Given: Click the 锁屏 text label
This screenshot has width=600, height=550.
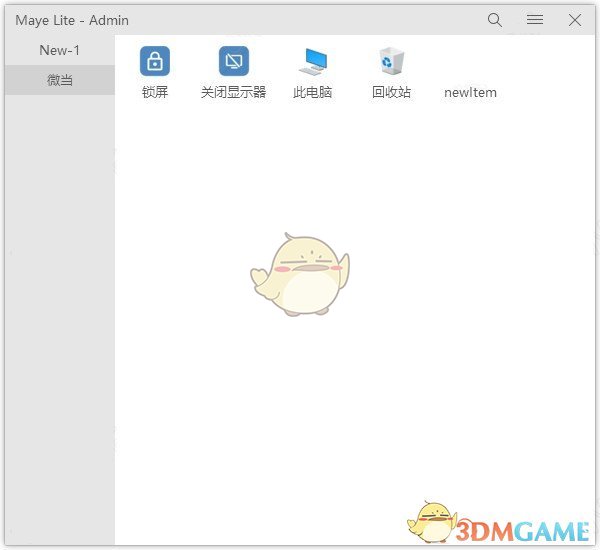Looking at the screenshot, I should (x=155, y=92).
